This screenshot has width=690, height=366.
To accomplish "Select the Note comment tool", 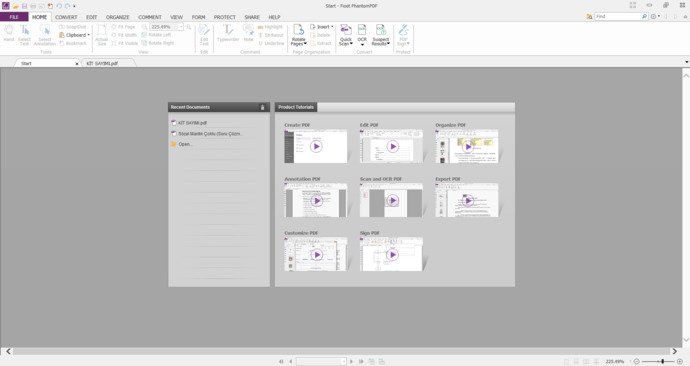I will (248, 33).
